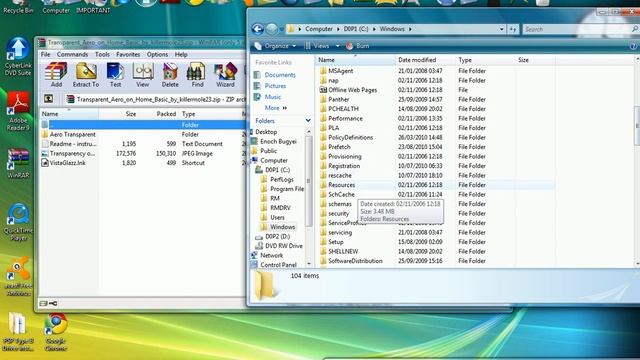Click in Explorer Search field
The width and height of the screenshot is (640, 360).
tap(576, 29)
